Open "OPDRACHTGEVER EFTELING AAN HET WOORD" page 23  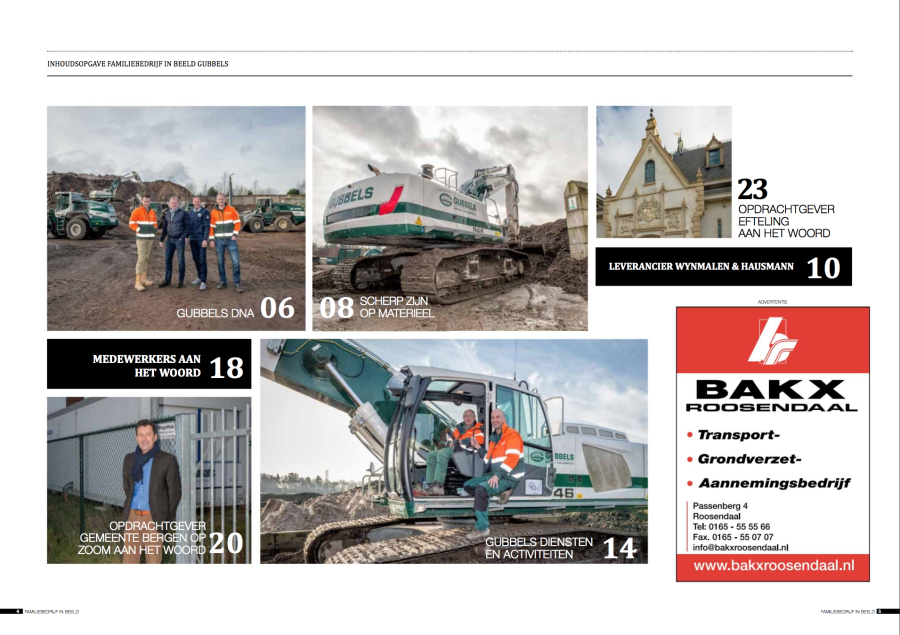pyautogui.click(x=783, y=209)
